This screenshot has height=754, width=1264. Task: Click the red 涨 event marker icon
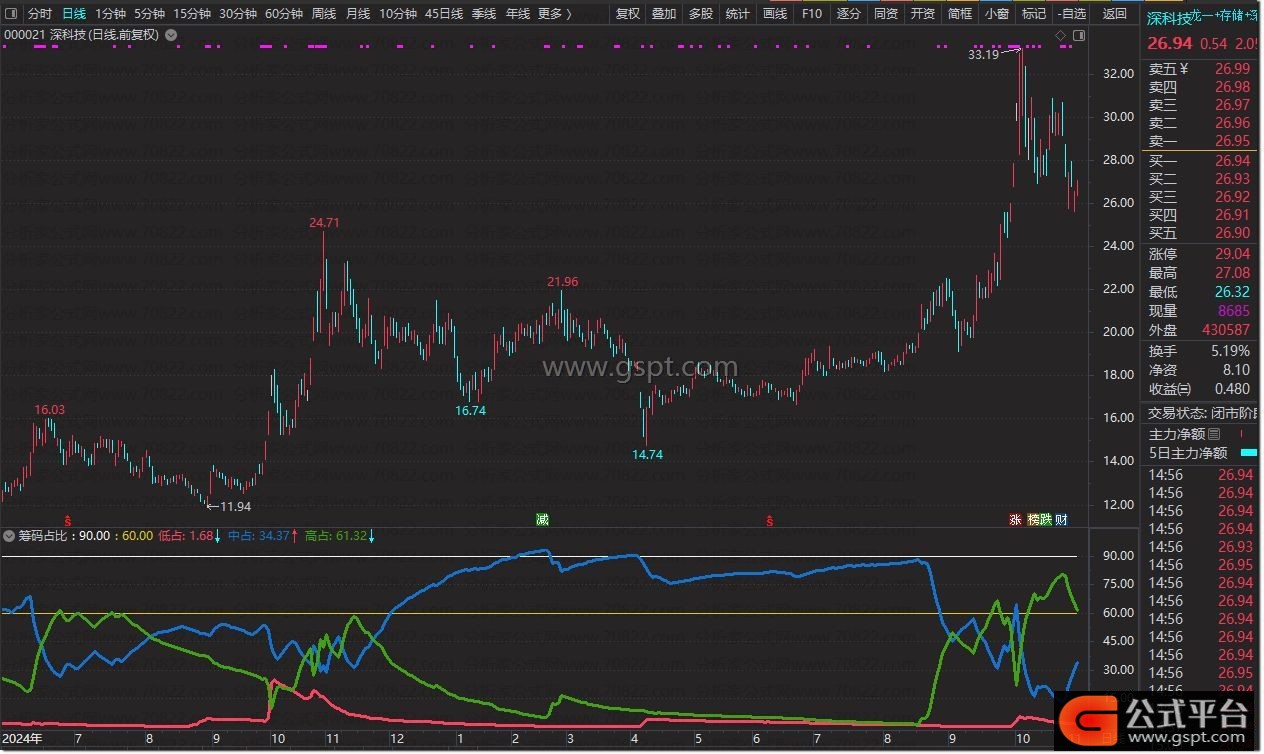click(x=1015, y=519)
